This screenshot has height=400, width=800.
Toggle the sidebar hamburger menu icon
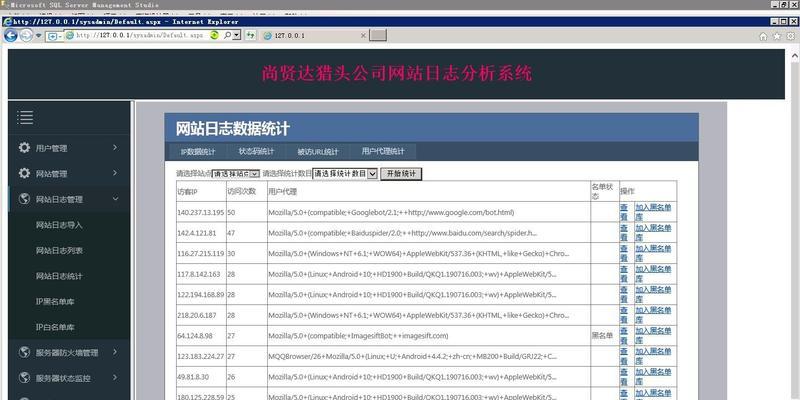tap(25, 117)
